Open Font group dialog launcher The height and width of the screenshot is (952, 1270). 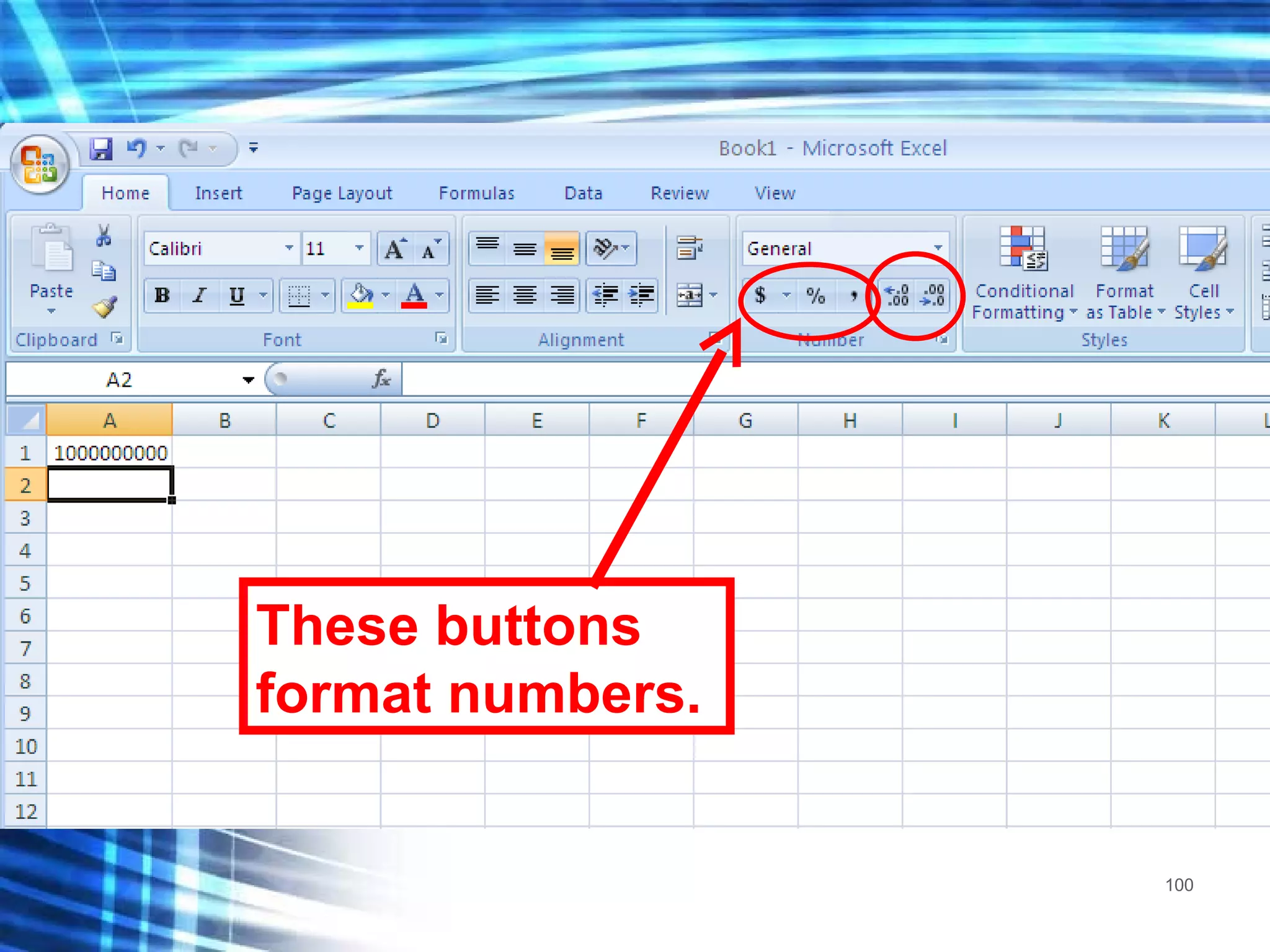441,338
